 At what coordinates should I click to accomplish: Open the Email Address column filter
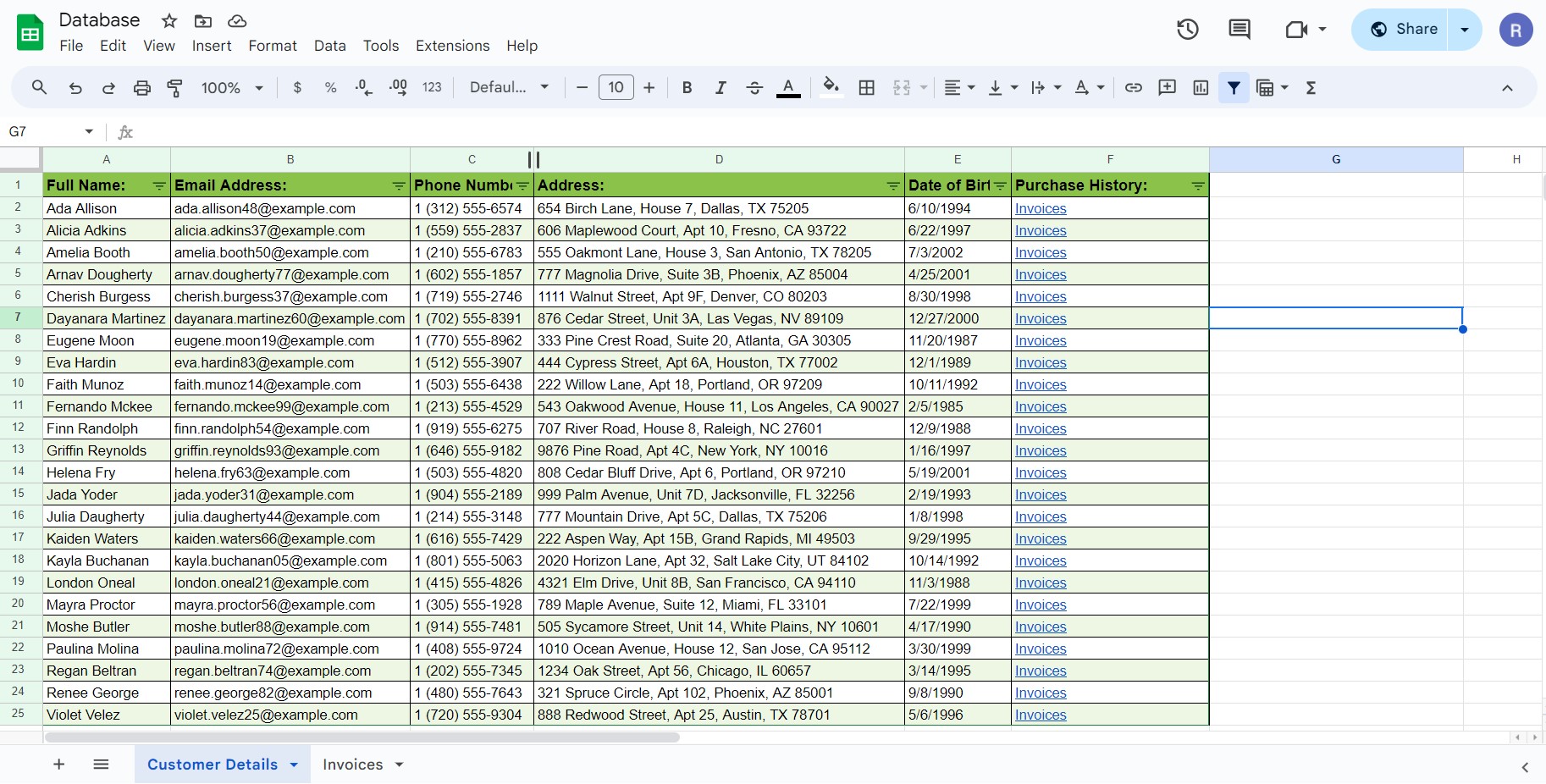click(399, 185)
